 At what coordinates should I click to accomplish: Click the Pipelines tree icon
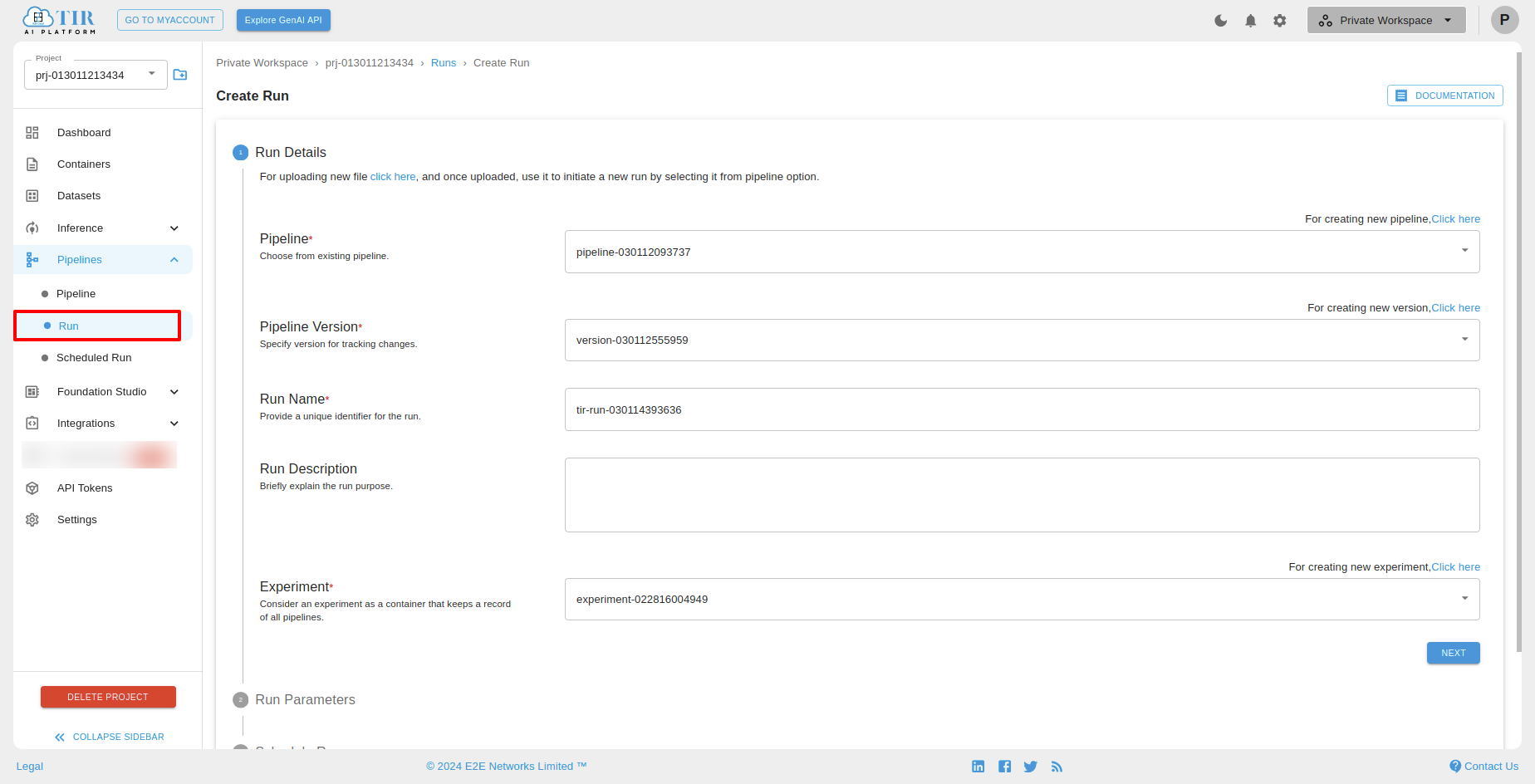click(32, 260)
